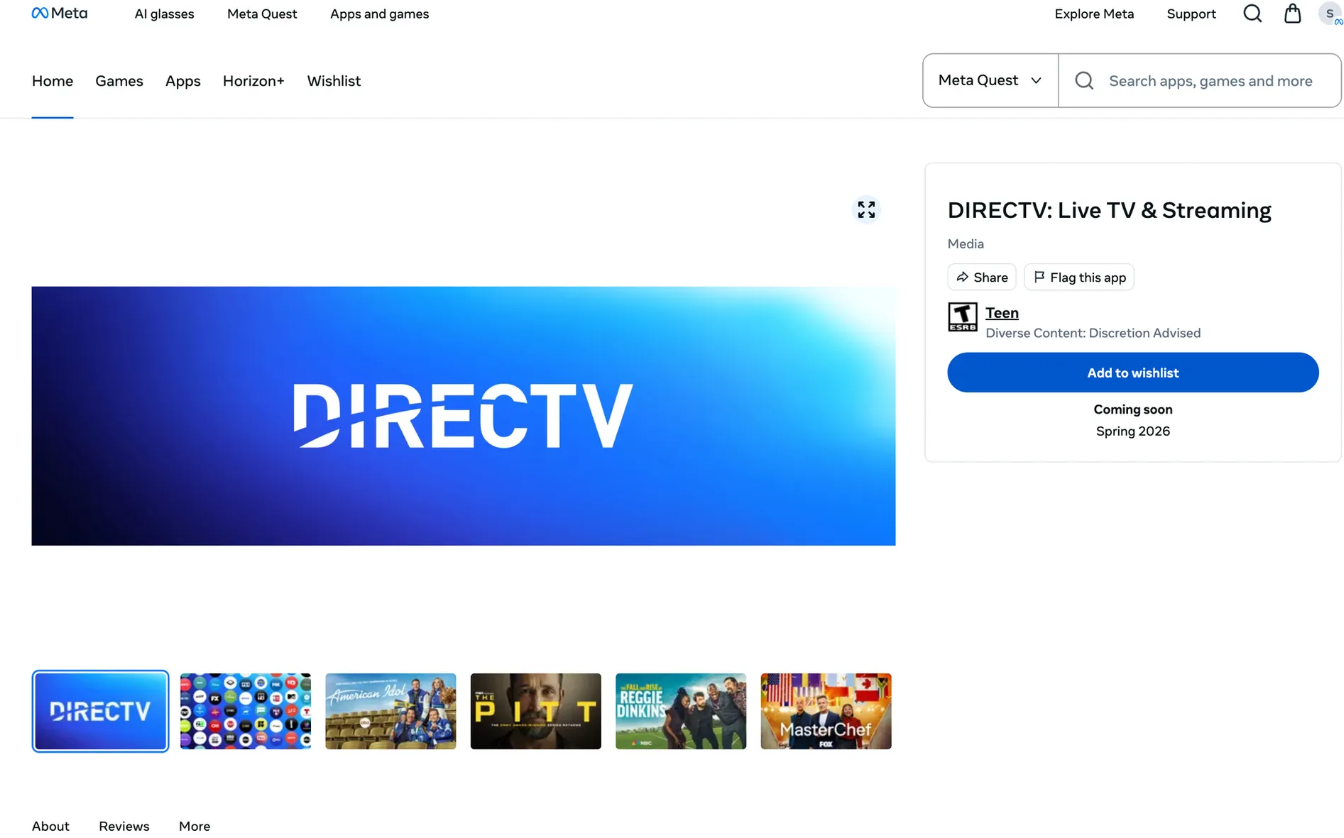Click the Meta logo
1344x838 pixels.
60,14
